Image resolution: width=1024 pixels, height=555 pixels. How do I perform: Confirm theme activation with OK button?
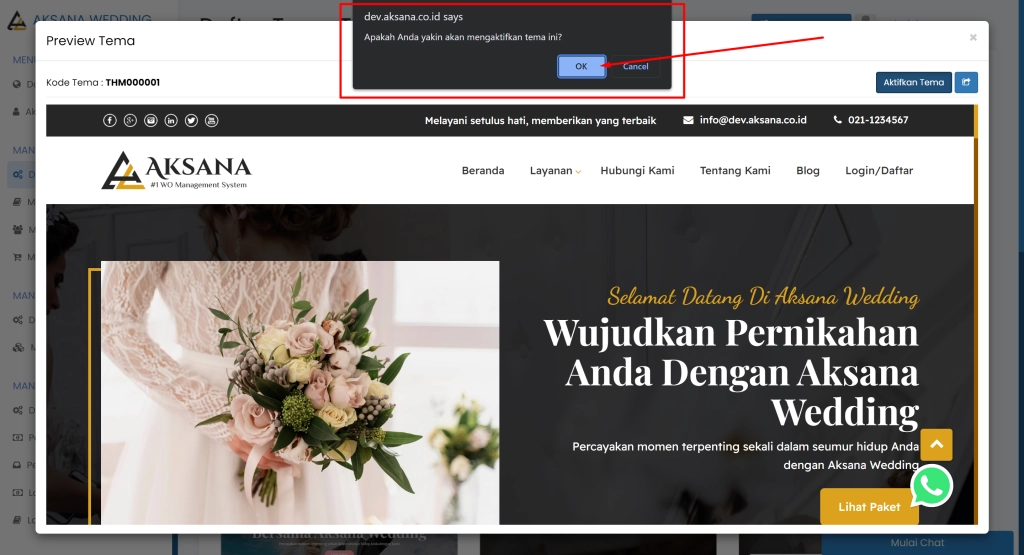[x=581, y=66]
